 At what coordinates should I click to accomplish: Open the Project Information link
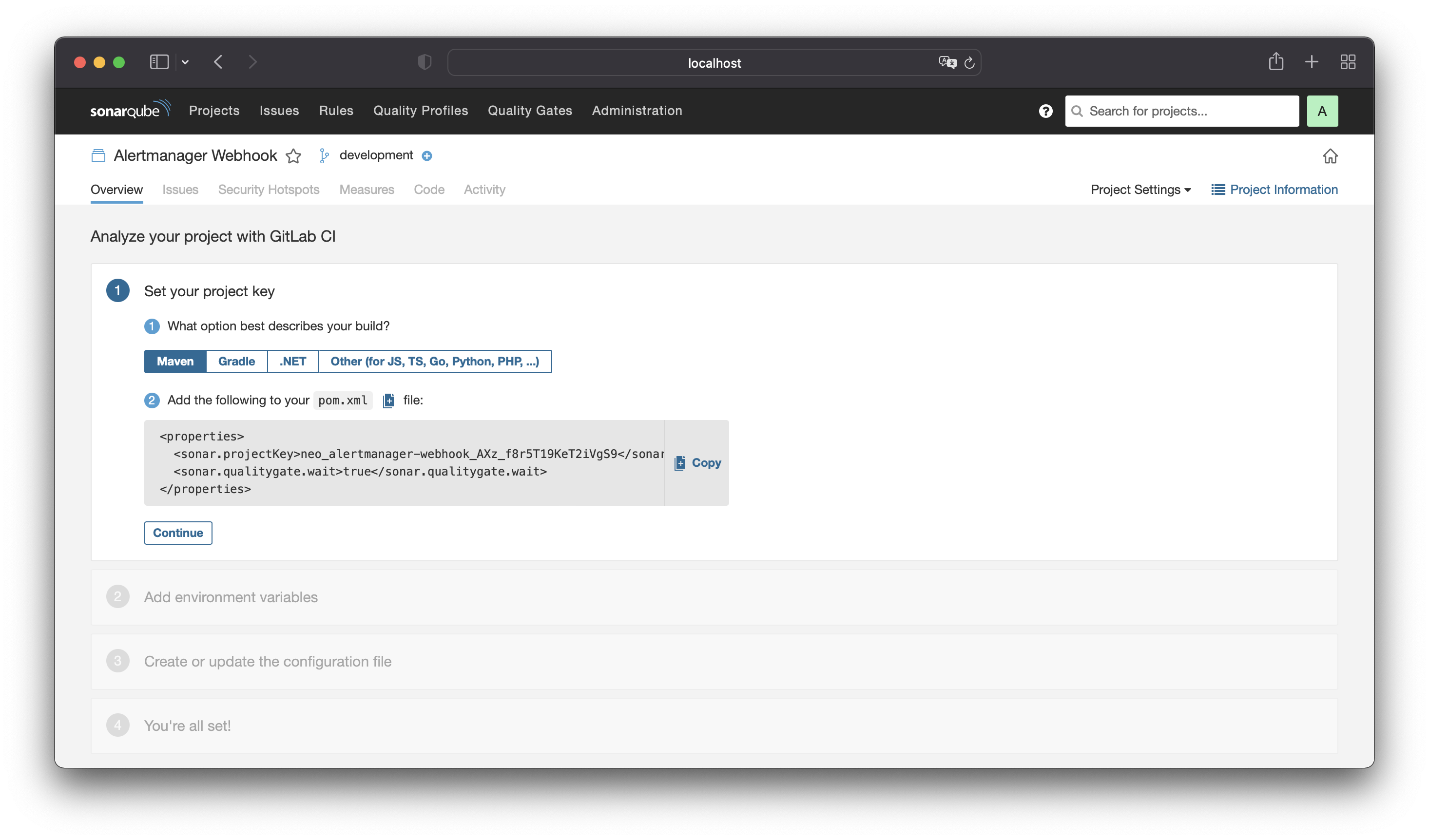click(1274, 190)
